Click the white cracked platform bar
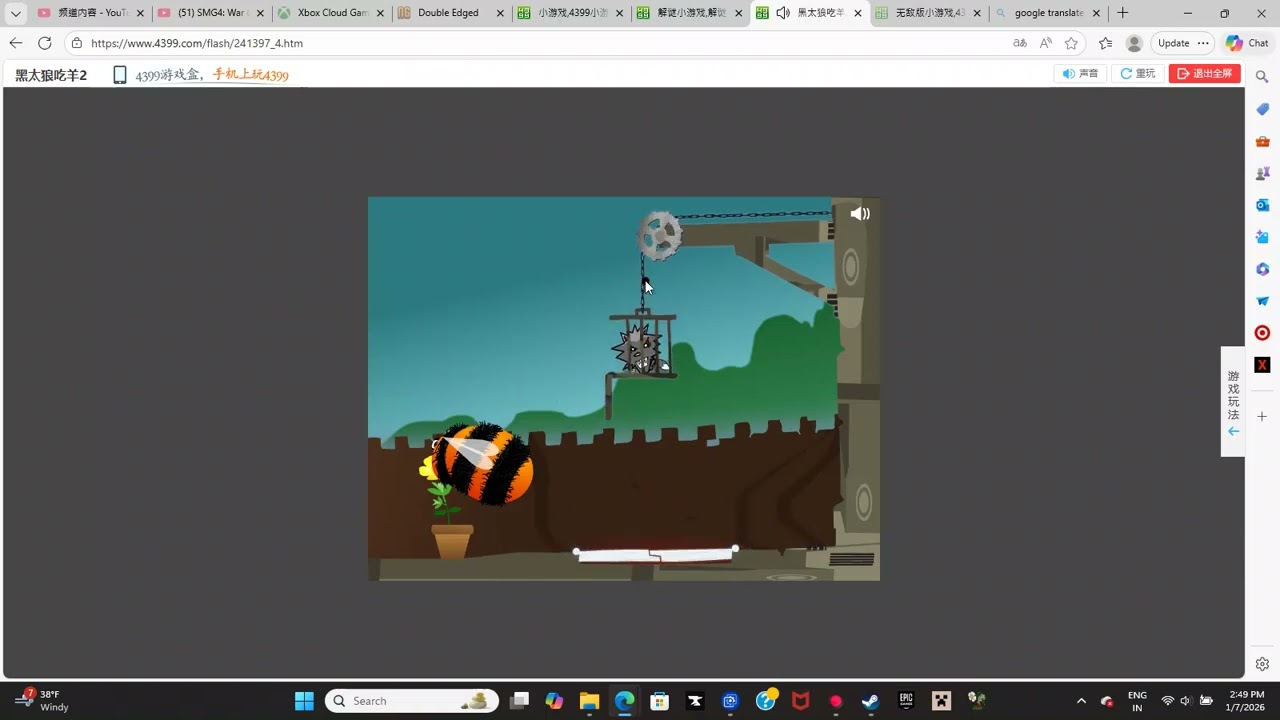This screenshot has width=1280, height=720. 655,554
